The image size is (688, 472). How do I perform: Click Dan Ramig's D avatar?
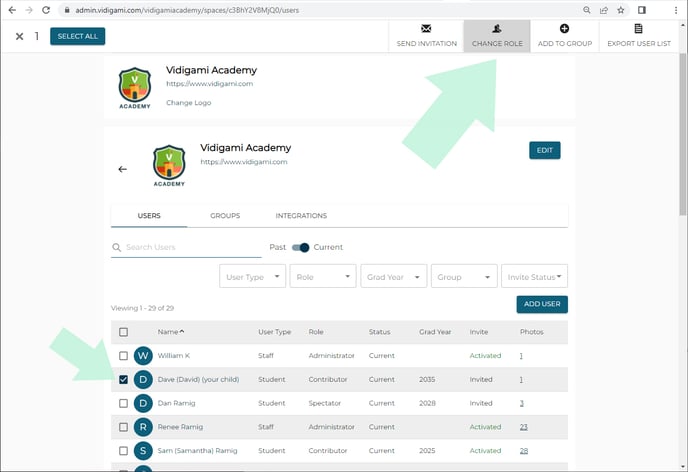click(x=143, y=403)
